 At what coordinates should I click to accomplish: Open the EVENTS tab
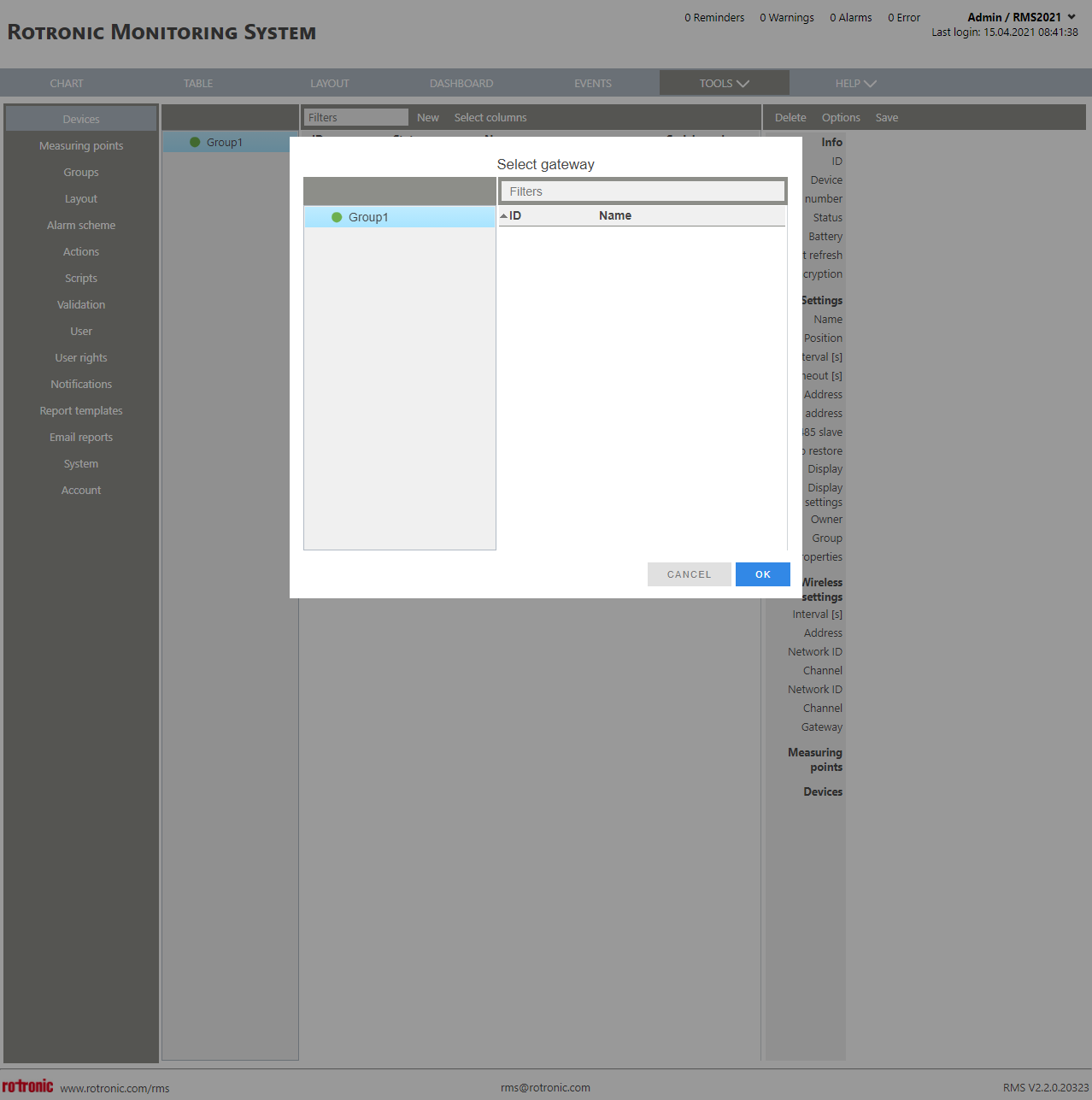tap(593, 83)
